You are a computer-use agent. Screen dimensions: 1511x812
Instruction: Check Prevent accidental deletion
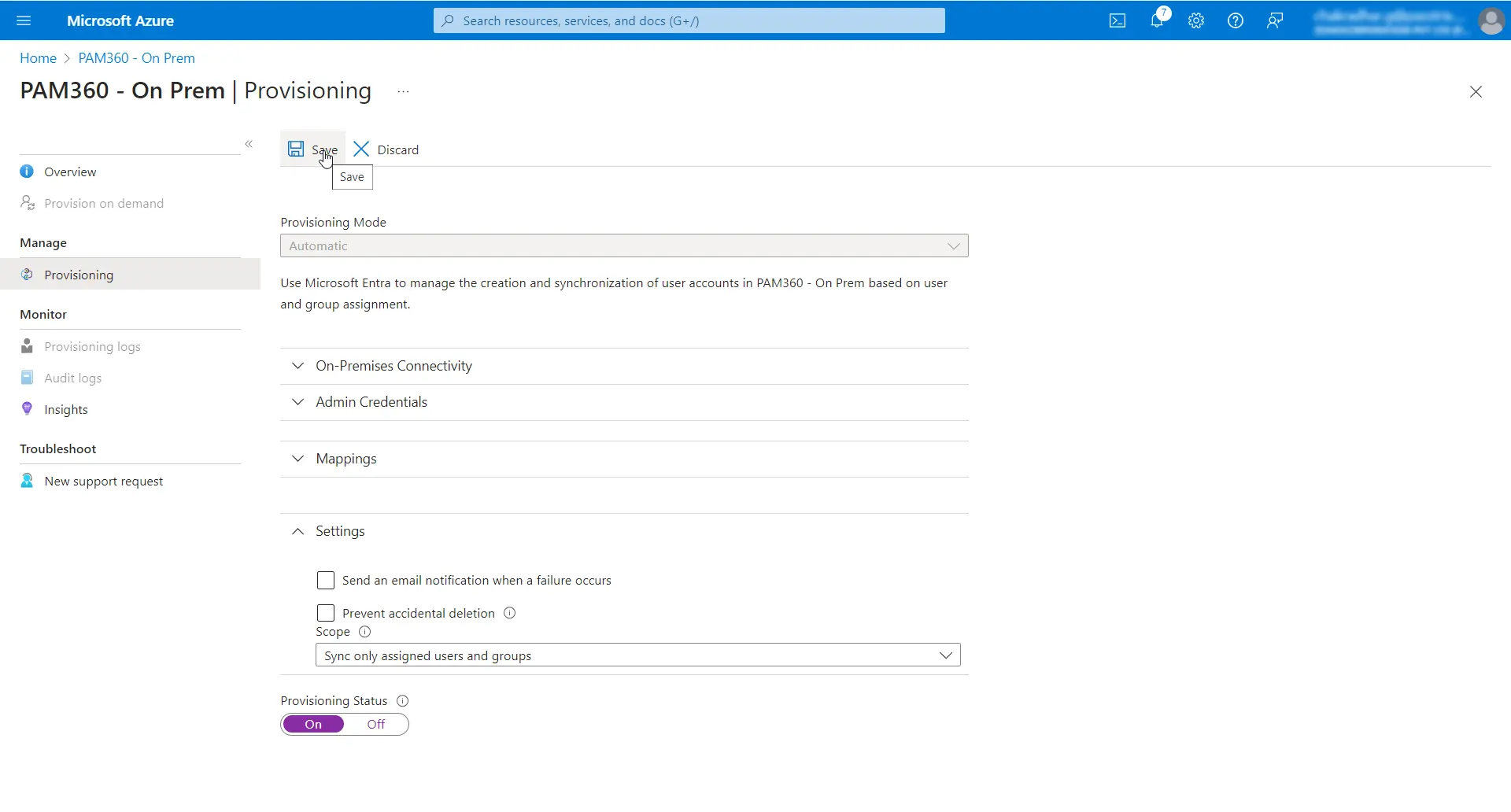[326, 613]
